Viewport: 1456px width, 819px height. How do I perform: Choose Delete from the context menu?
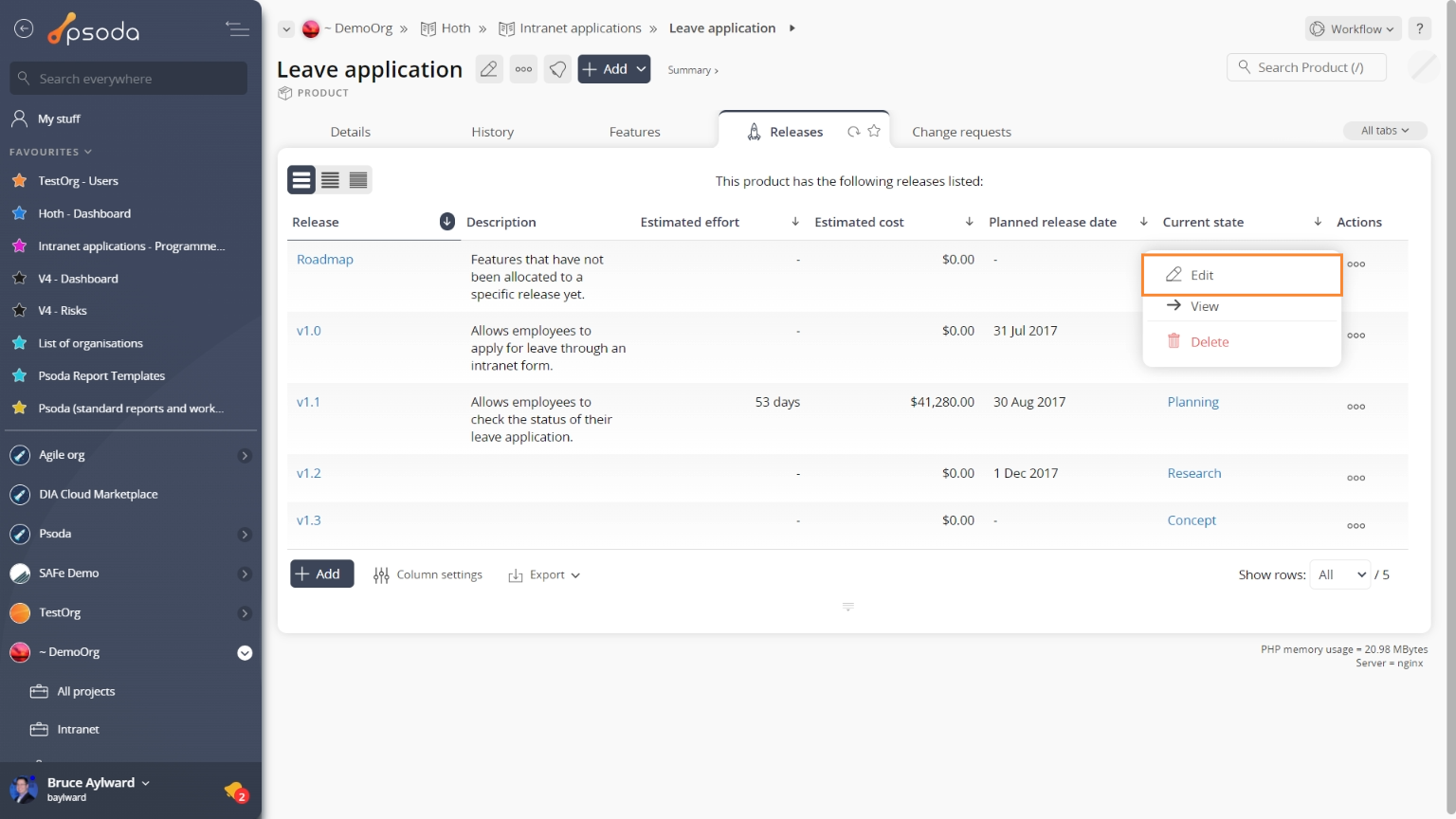[1242, 342]
